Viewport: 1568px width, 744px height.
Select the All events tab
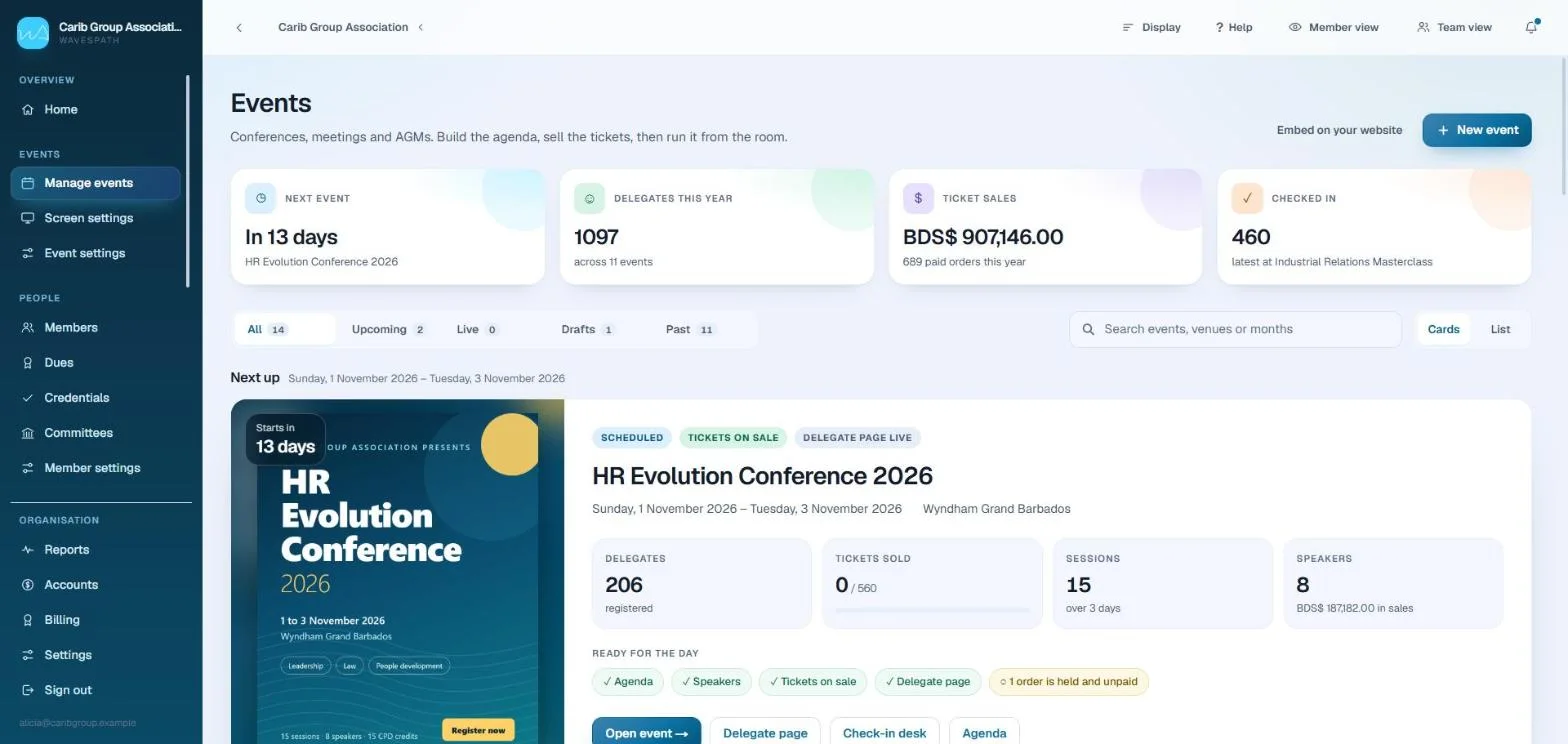tap(285, 329)
